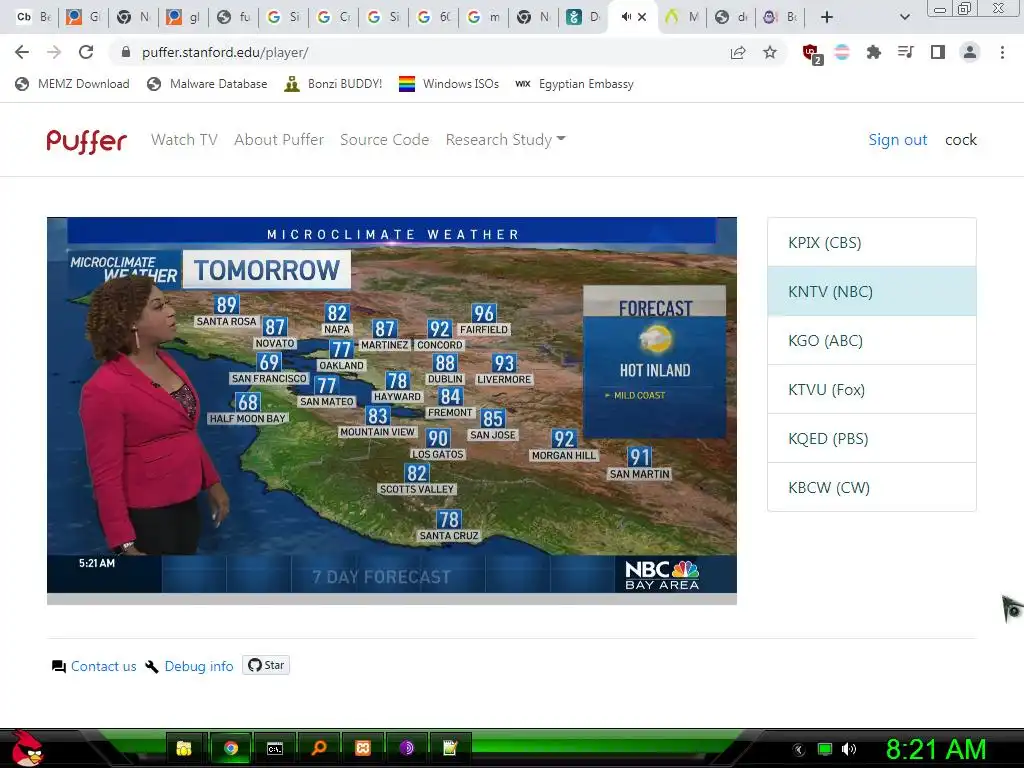This screenshot has height=768, width=1024.
Task: Toggle the browser side panel
Action: click(x=938, y=52)
